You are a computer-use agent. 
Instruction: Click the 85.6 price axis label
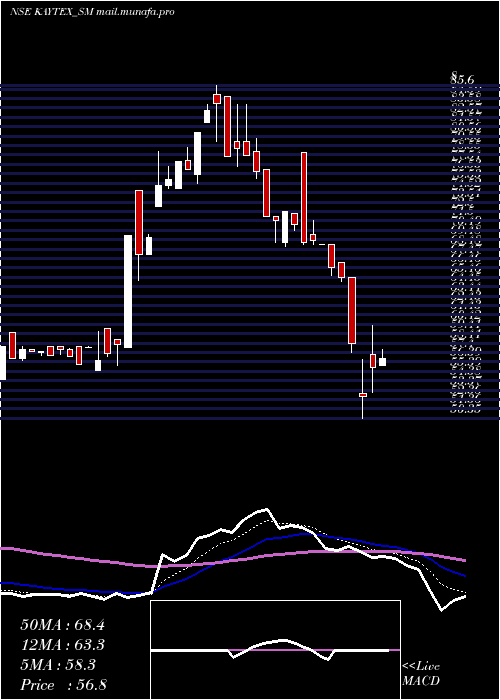[x=462, y=79]
